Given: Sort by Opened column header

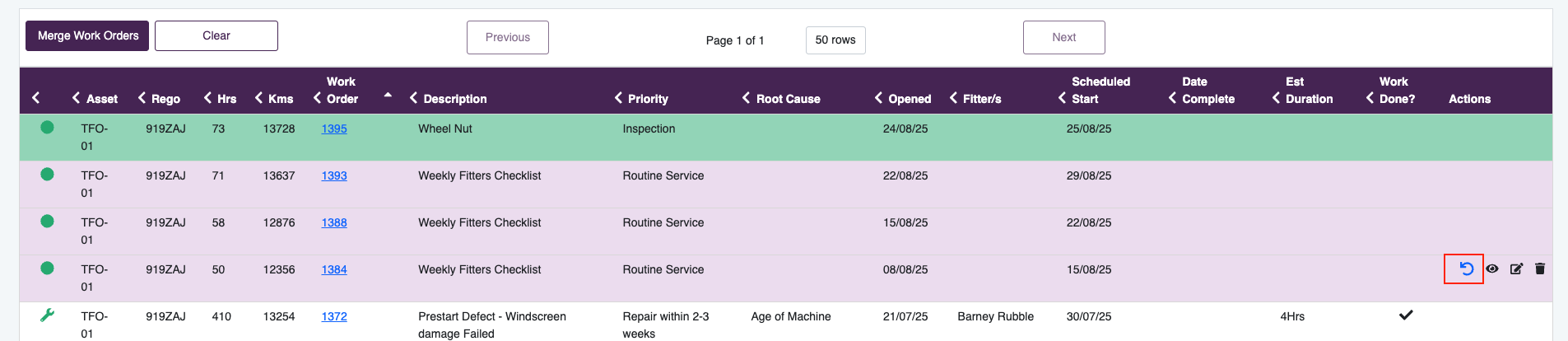Looking at the screenshot, I should click(910, 99).
